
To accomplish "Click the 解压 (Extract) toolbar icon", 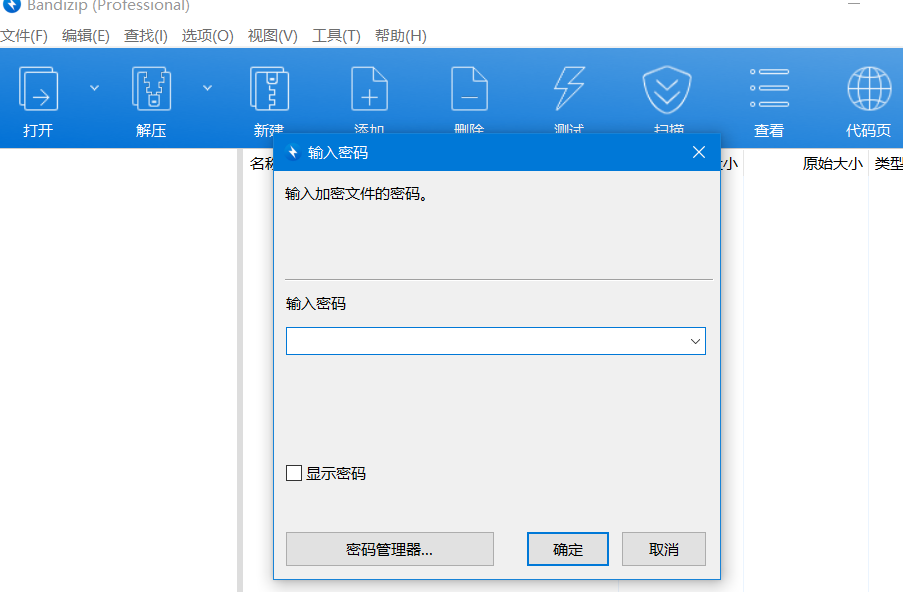I will tap(150, 88).
